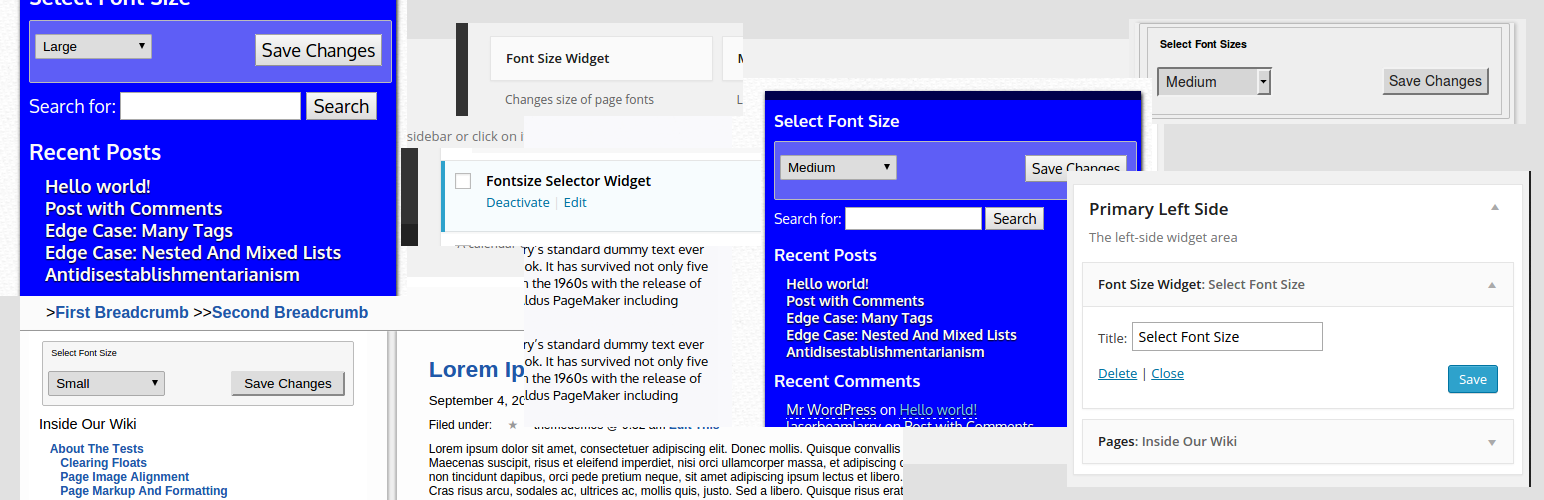The width and height of the screenshot is (1544, 500).
Task: Click Save Changes next to Small dropdown
Action: coord(287,383)
